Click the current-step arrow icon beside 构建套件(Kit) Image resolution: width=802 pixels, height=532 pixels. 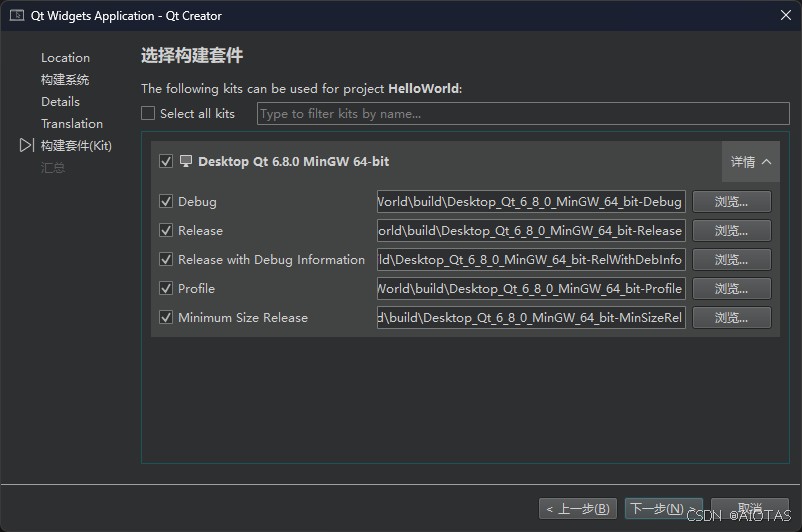pyautogui.click(x=27, y=145)
